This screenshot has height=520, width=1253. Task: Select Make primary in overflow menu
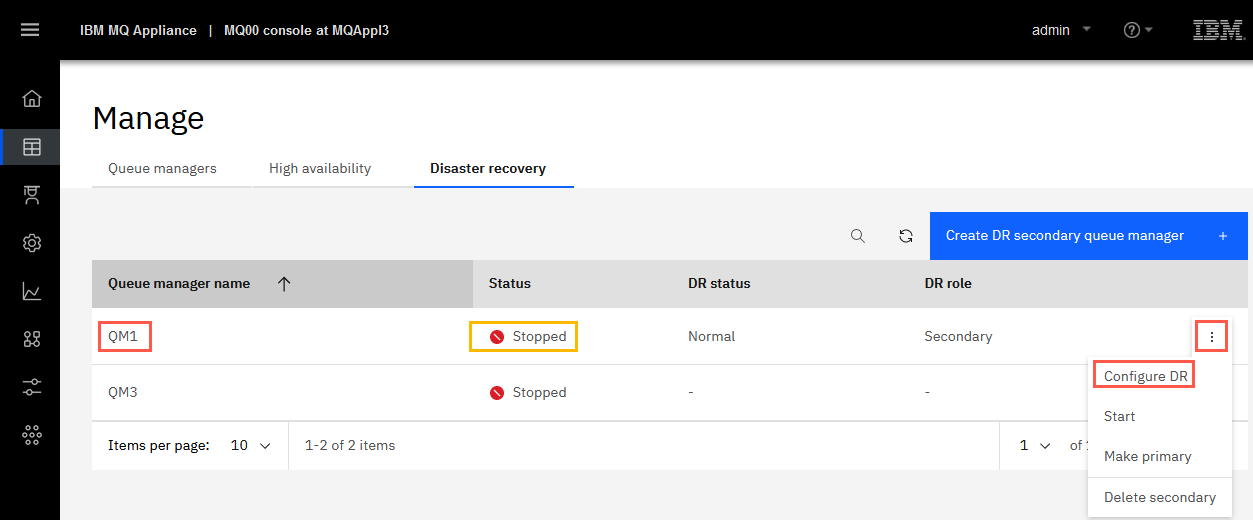click(1148, 456)
